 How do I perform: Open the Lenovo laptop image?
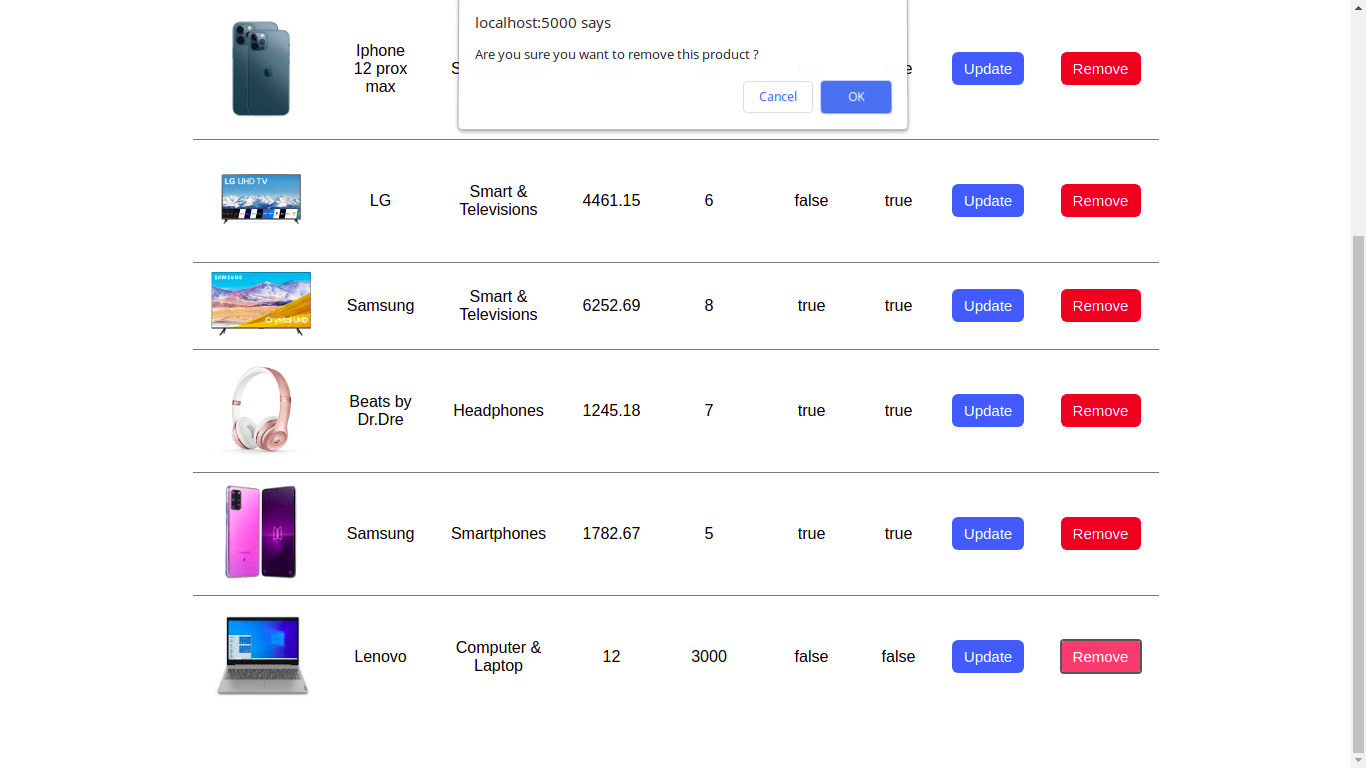[x=262, y=655]
